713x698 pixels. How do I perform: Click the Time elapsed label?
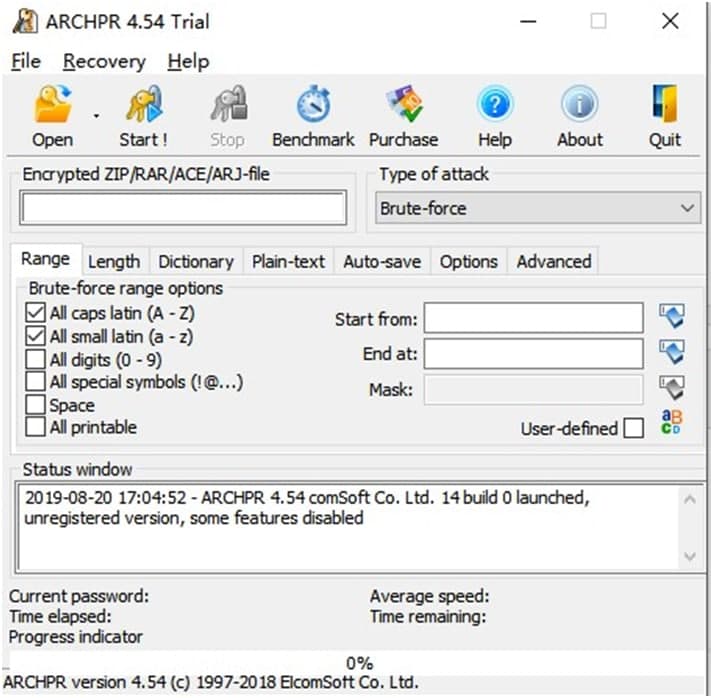tap(60, 617)
